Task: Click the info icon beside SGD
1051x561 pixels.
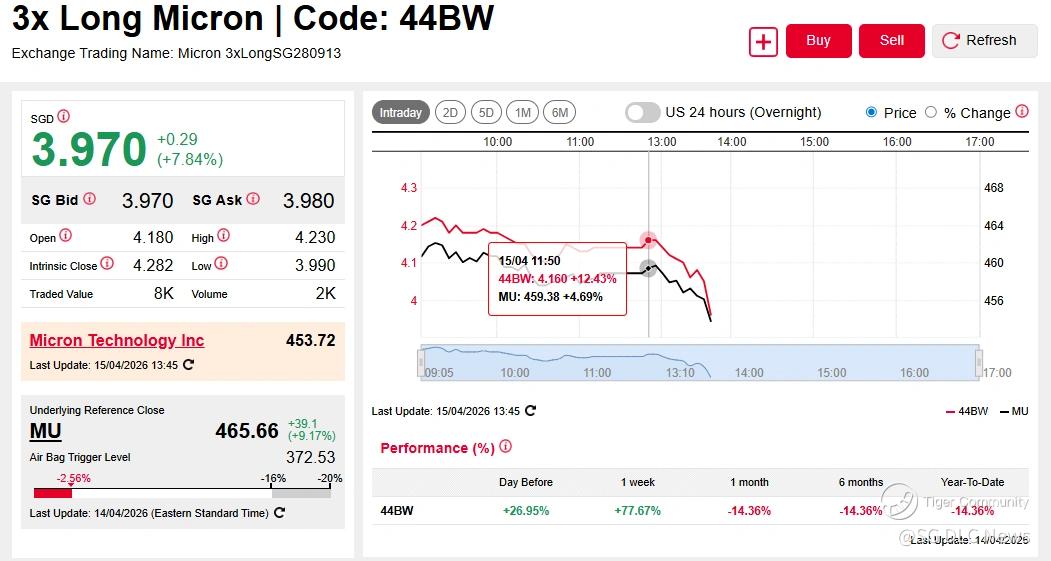Action: tap(64, 117)
